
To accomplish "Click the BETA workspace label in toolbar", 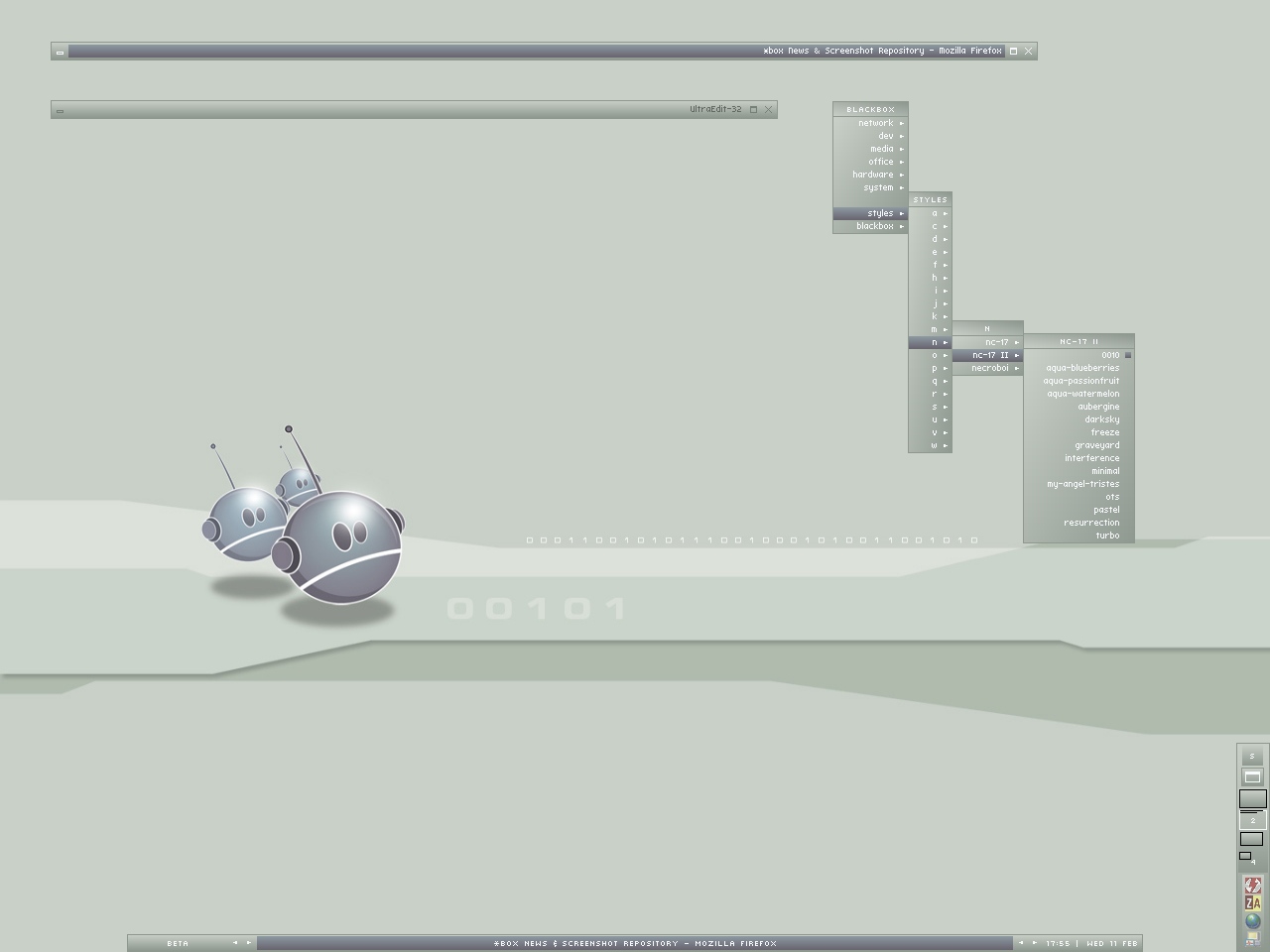I will (178, 943).
